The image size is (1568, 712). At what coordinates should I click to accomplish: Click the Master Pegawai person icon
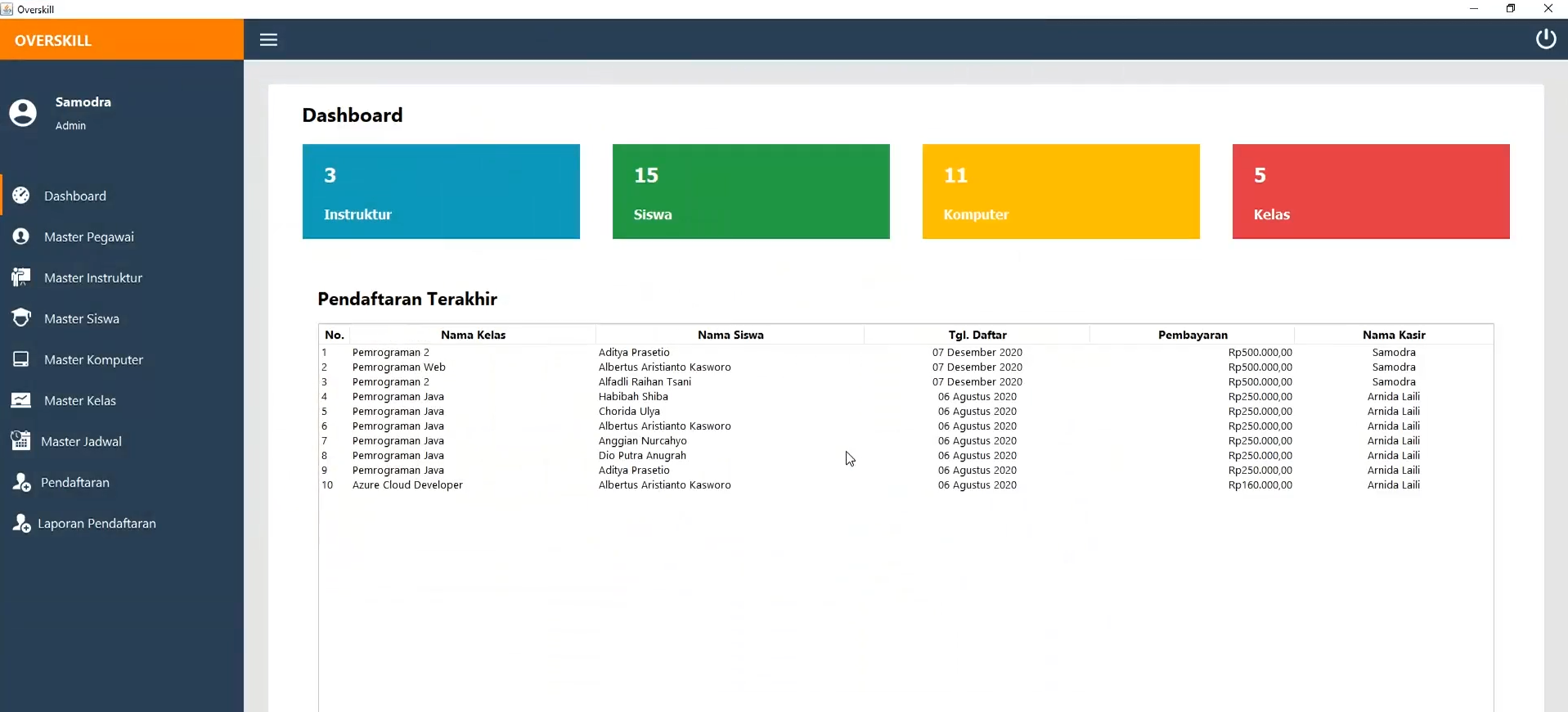[21, 237]
